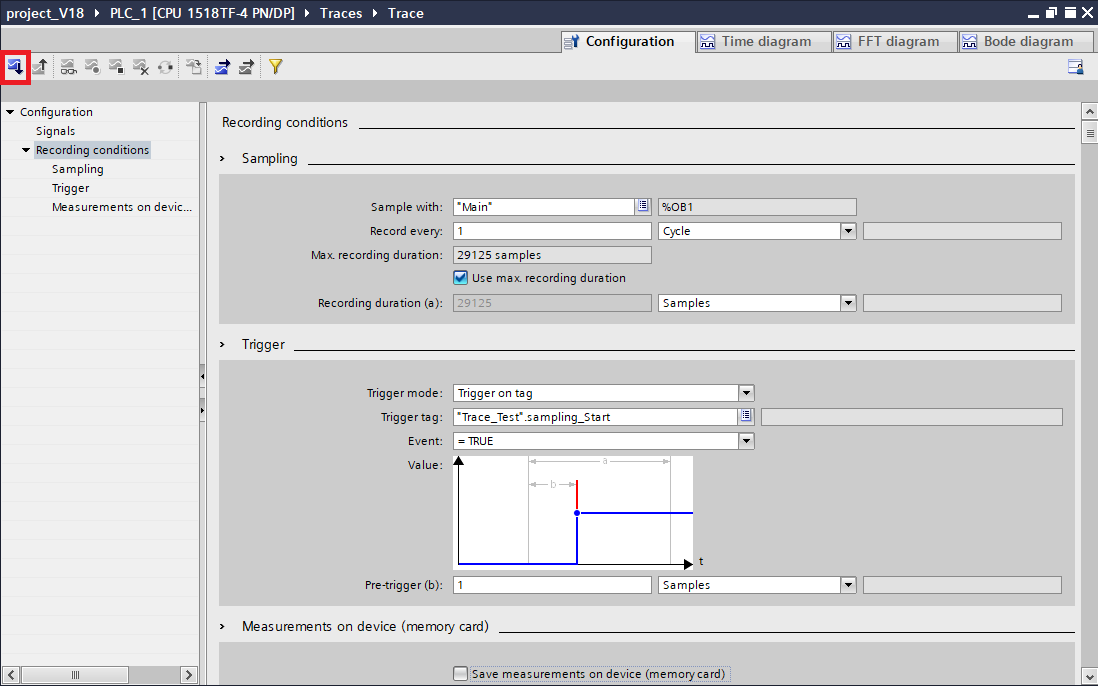Collapse Recording conditions tree node arrow

pyautogui.click(x=26, y=150)
